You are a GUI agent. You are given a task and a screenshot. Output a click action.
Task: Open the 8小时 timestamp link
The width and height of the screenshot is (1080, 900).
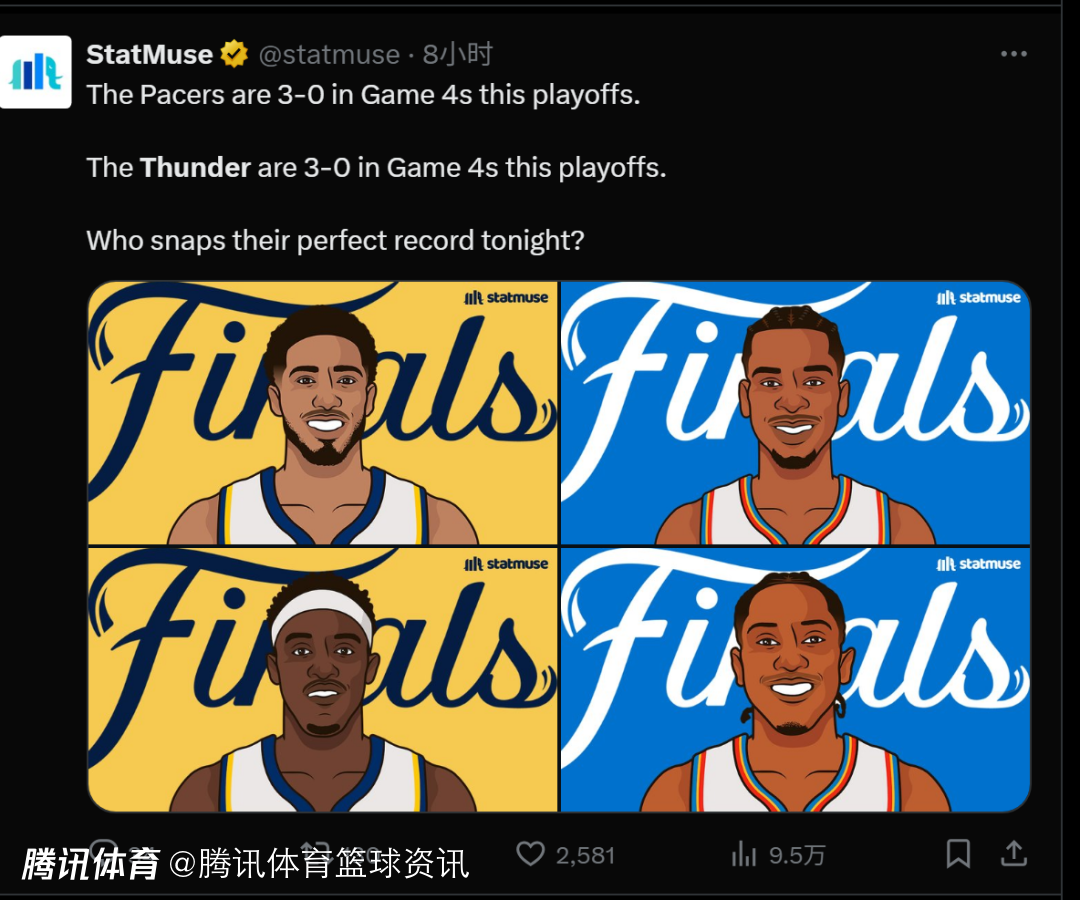click(457, 54)
